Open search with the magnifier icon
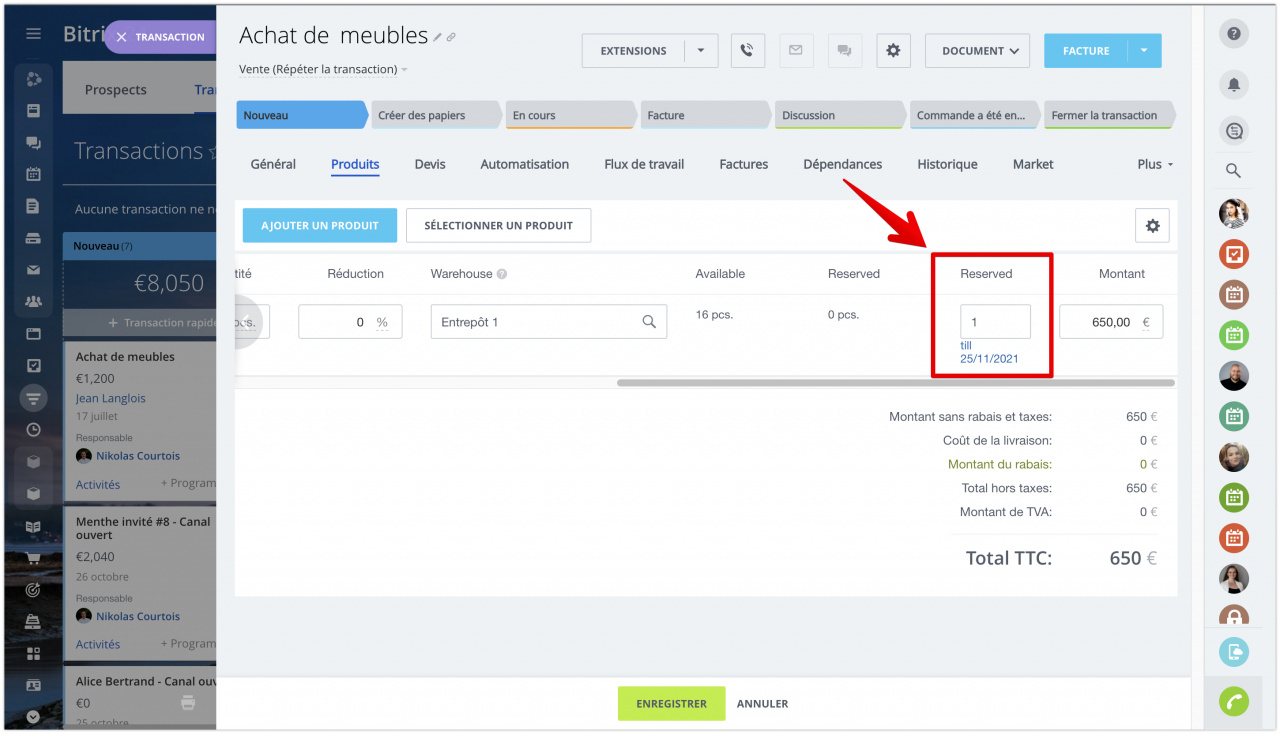Viewport: 1280px width, 734px height. [x=1234, y=170]
